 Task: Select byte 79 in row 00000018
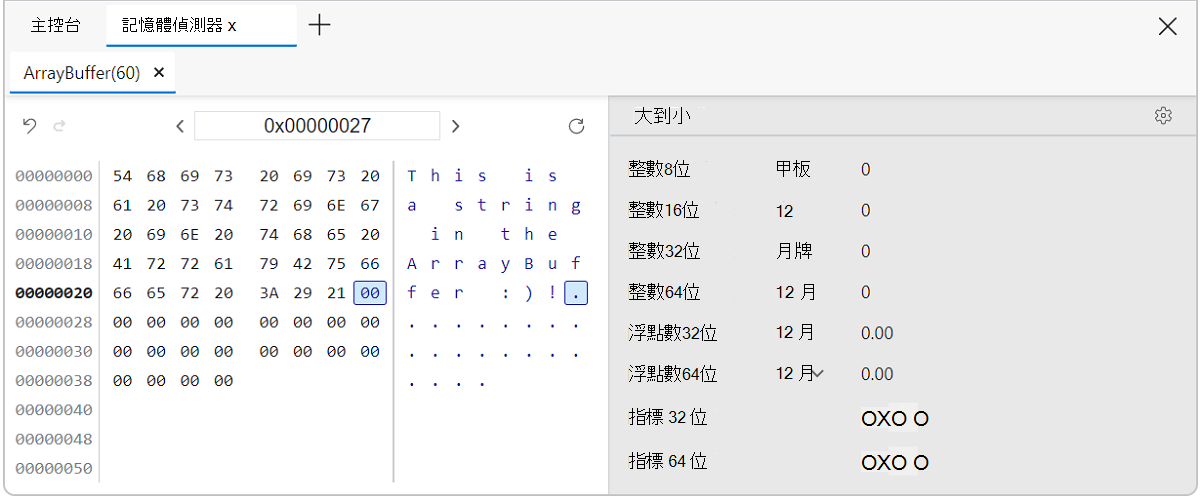click(x=269, y=264)
